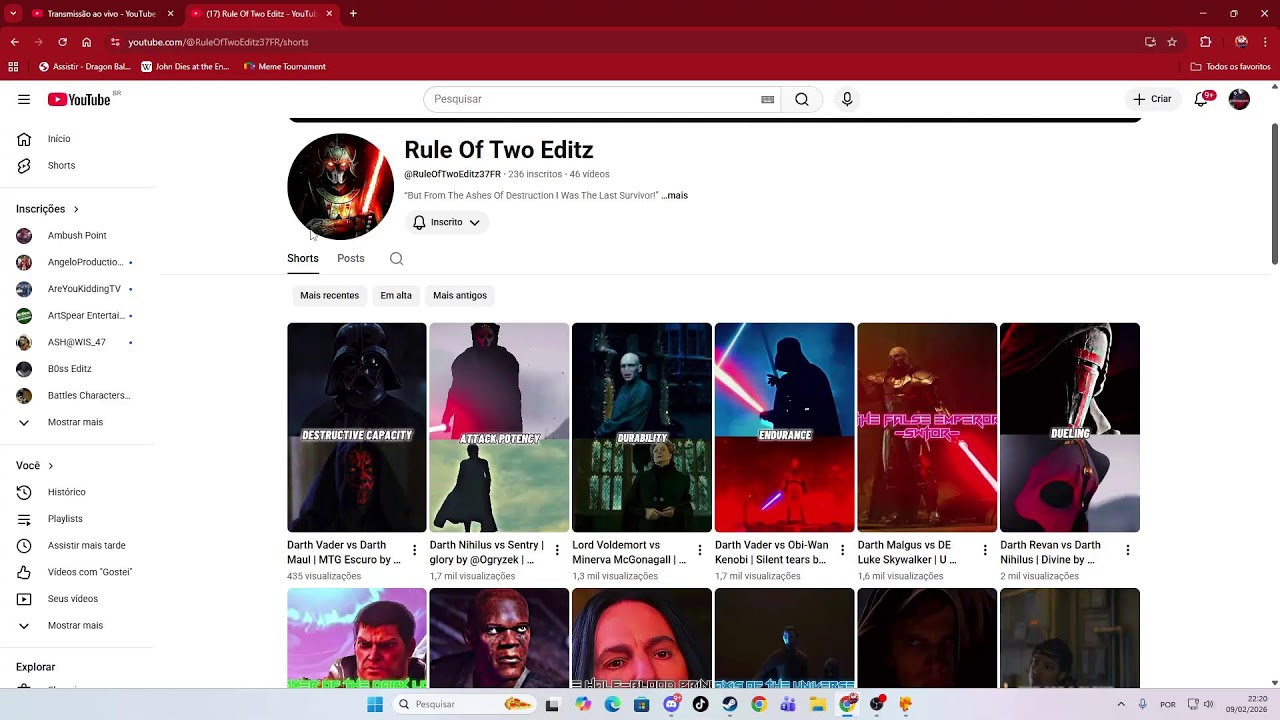Go back using browser back arrow
Screen dimensions: 1280x720
(x=14, y=42)
